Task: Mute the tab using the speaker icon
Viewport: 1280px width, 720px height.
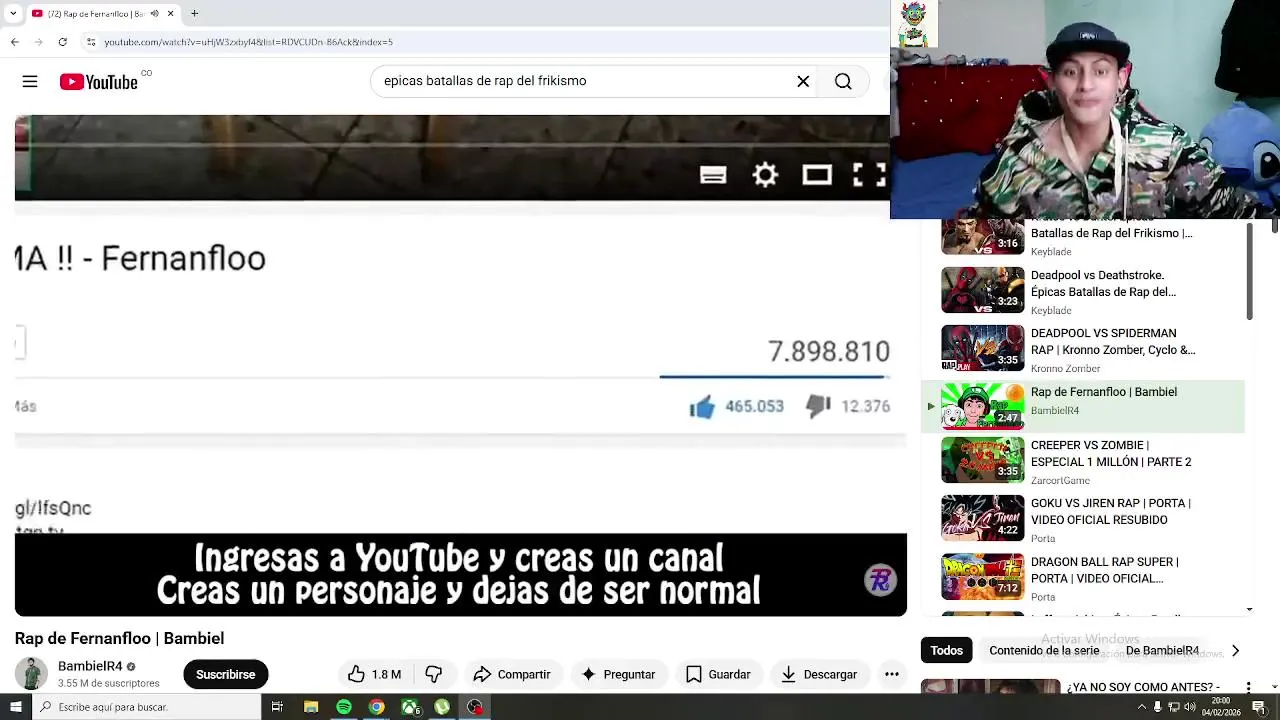Action: click(154, 13)
